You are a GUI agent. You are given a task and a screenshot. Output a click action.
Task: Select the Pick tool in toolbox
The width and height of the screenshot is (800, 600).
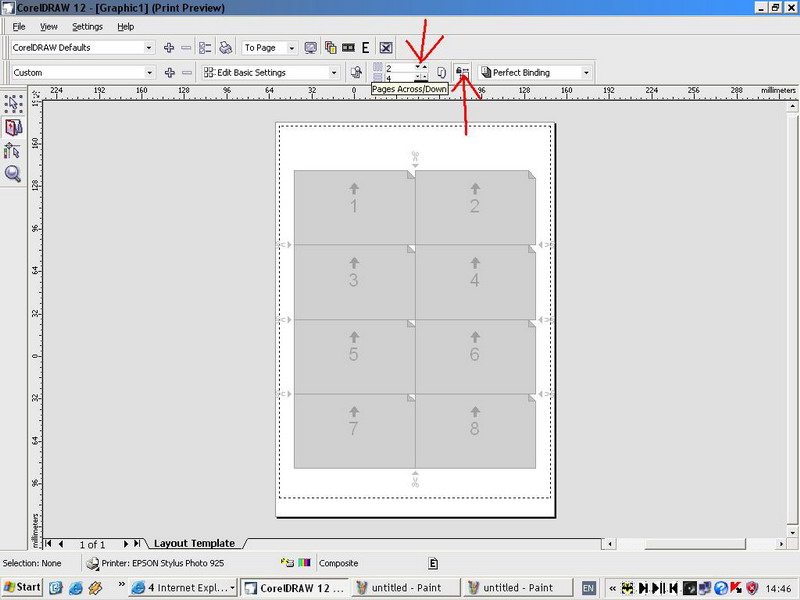click(13, 103)
